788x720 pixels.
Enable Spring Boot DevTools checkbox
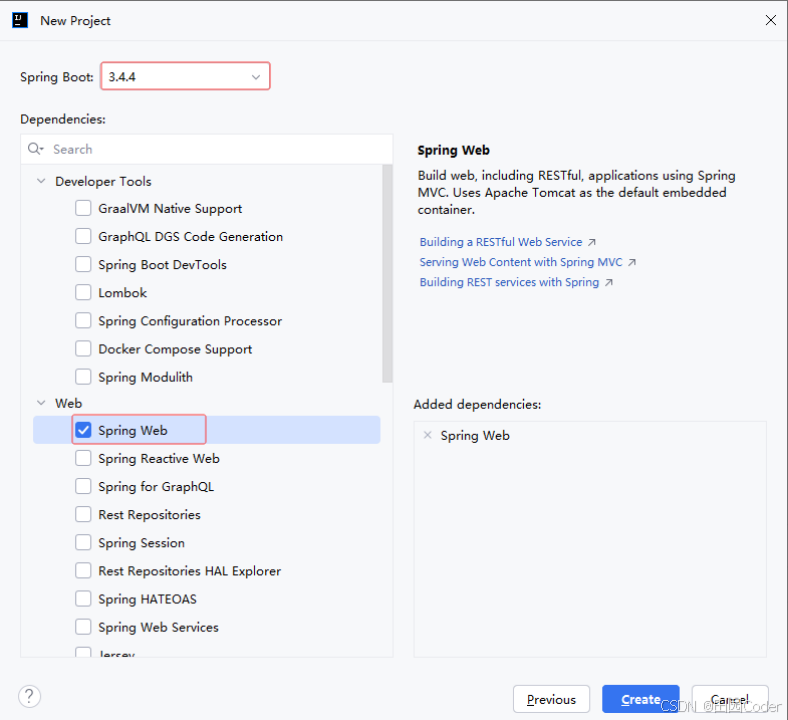click(x=83, y=264)
